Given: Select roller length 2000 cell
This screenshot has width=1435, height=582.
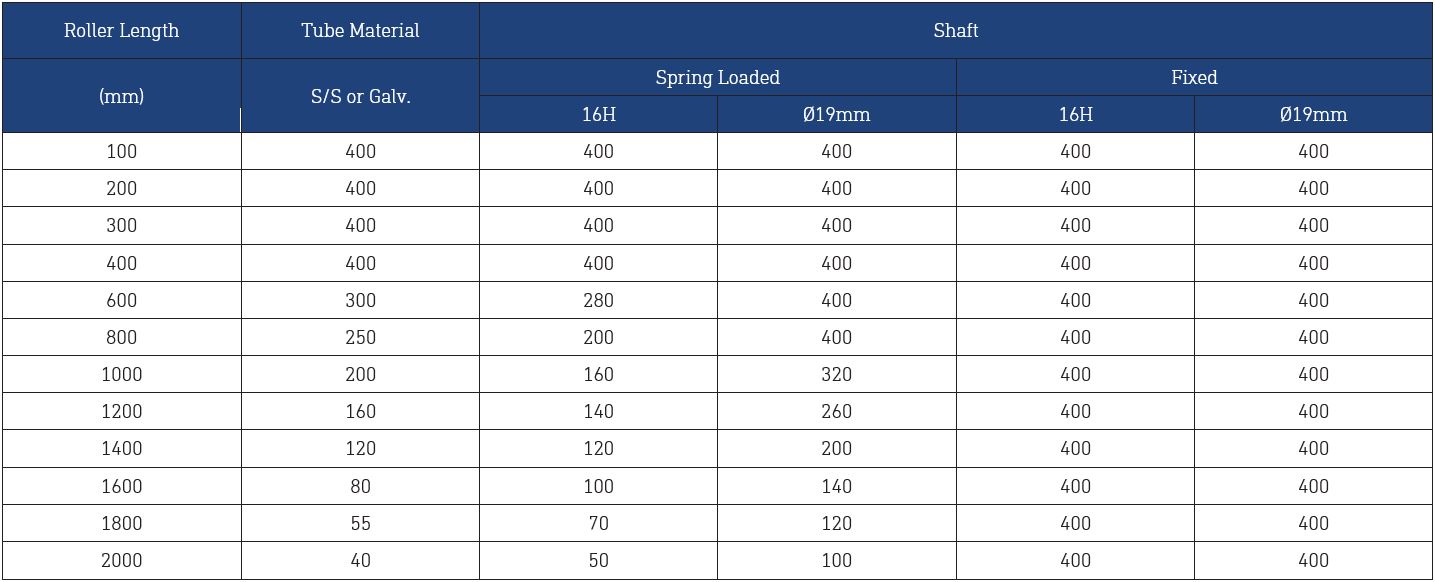Looking at the screenshot, I should click(x=121, y=560).
